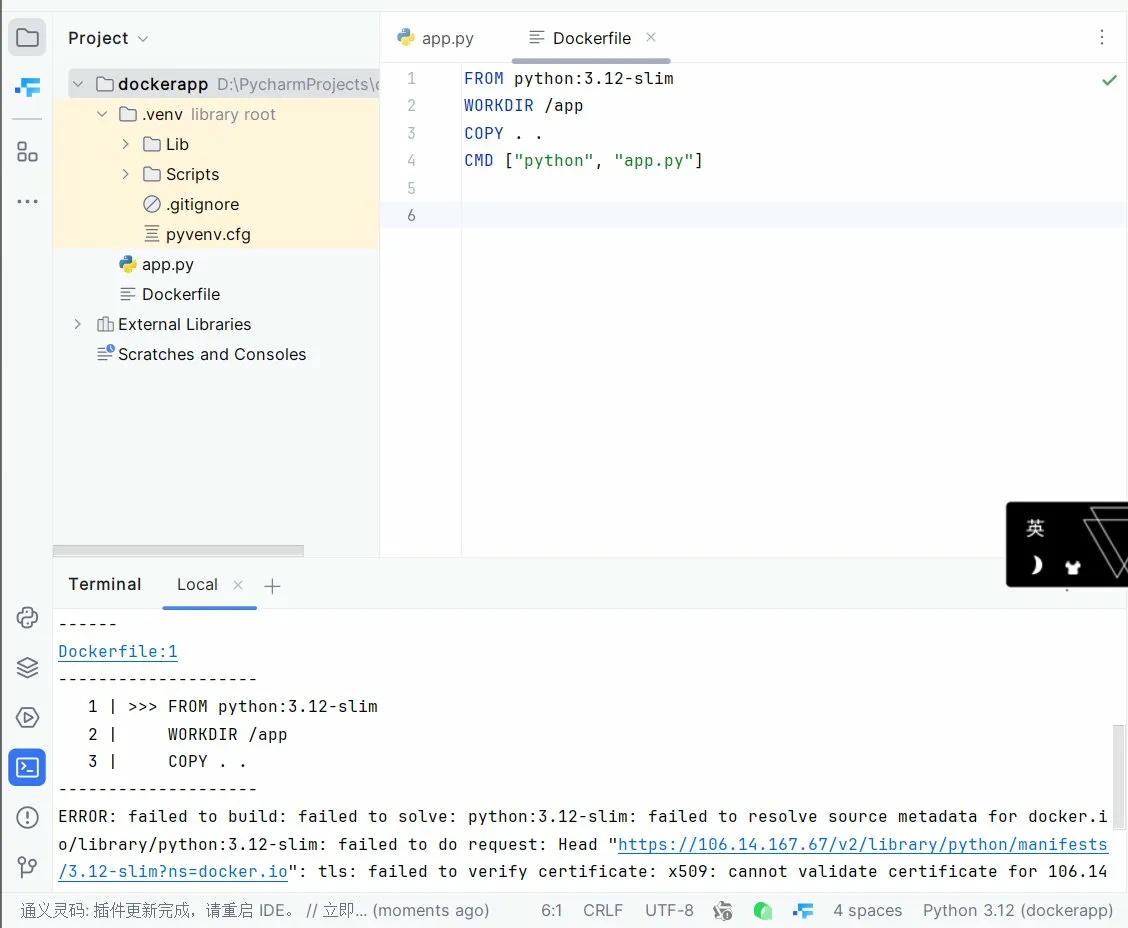The width and height of the screenshot is (1128, 928).
Task: Open UTF-8 encoding selector
Action: [x=669, y=911]
